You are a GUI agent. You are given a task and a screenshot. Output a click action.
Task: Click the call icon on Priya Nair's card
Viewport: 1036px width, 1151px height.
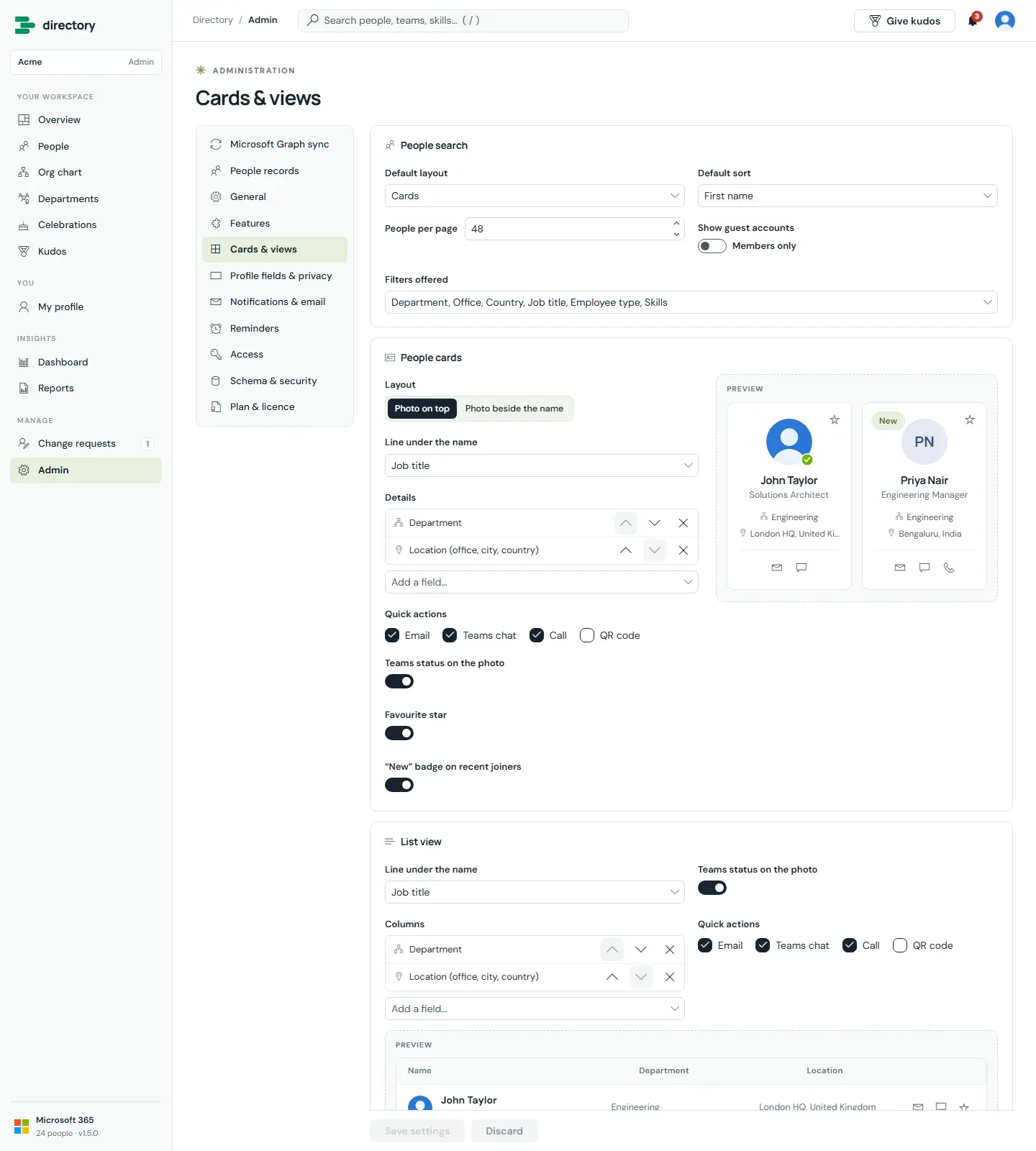949,568
